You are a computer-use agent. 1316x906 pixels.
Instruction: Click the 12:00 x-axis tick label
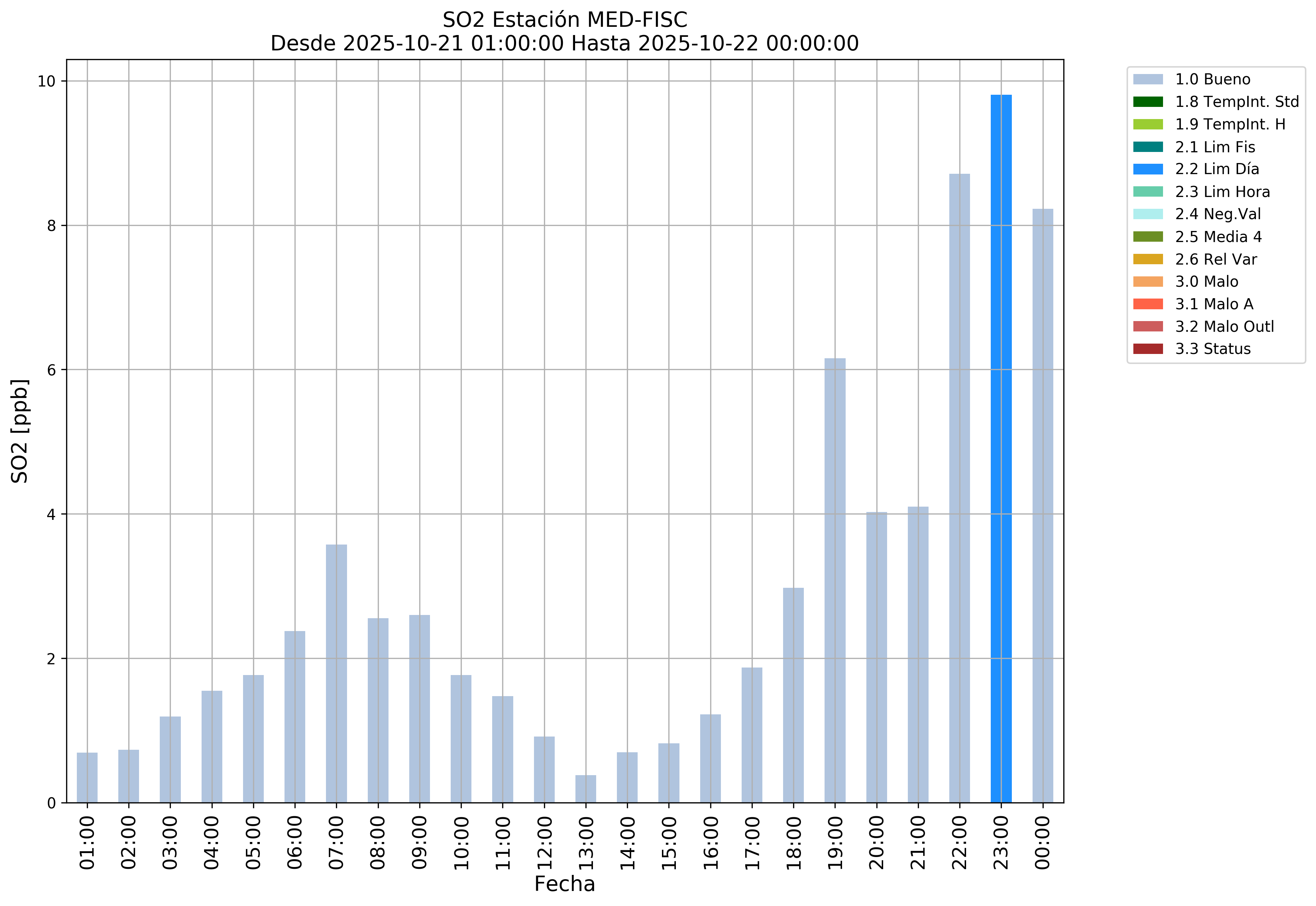point(544,842)
